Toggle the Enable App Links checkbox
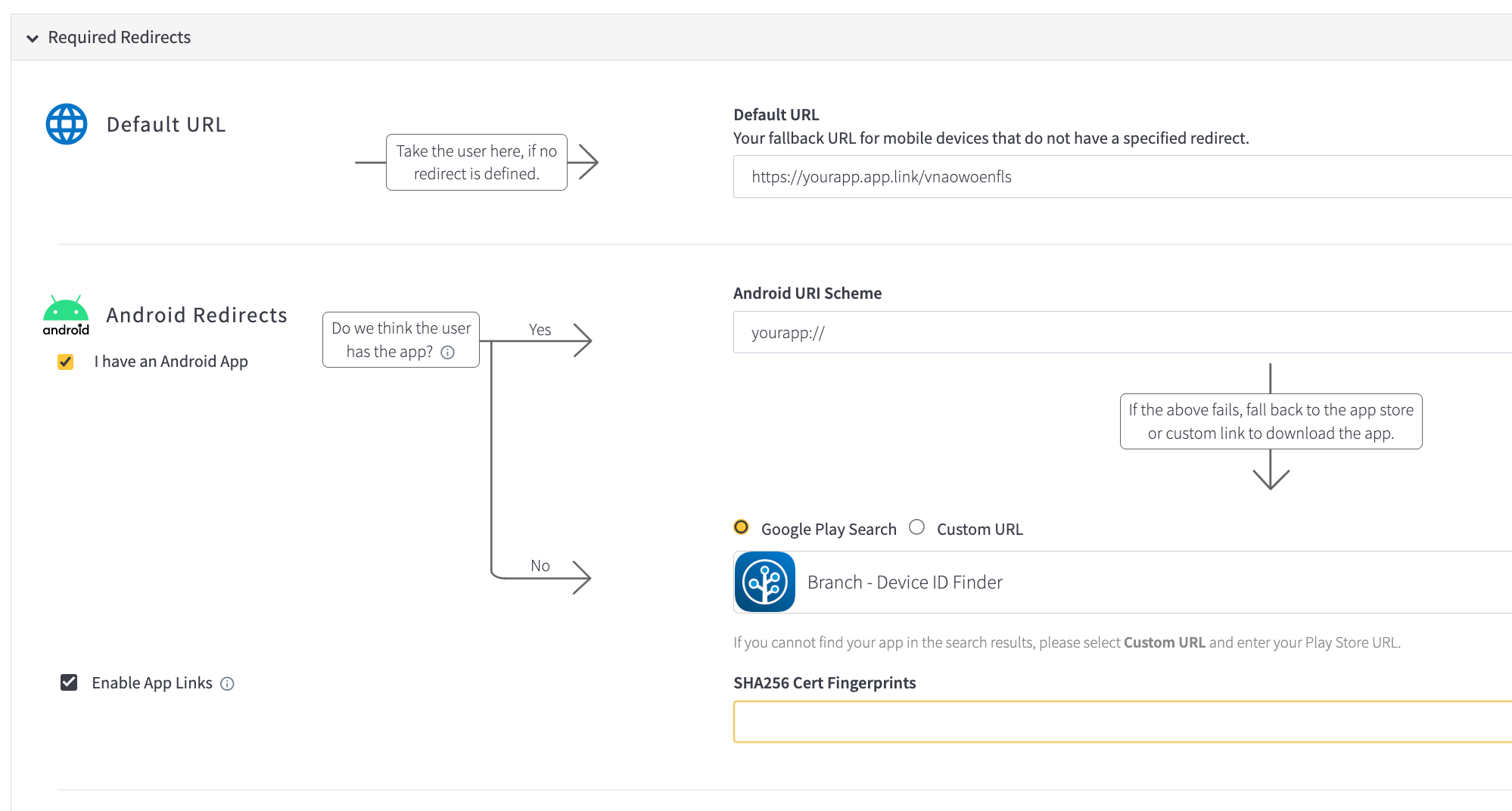Image resolution: width=1512 pixels, height=811 pixels. click(69, 682)
